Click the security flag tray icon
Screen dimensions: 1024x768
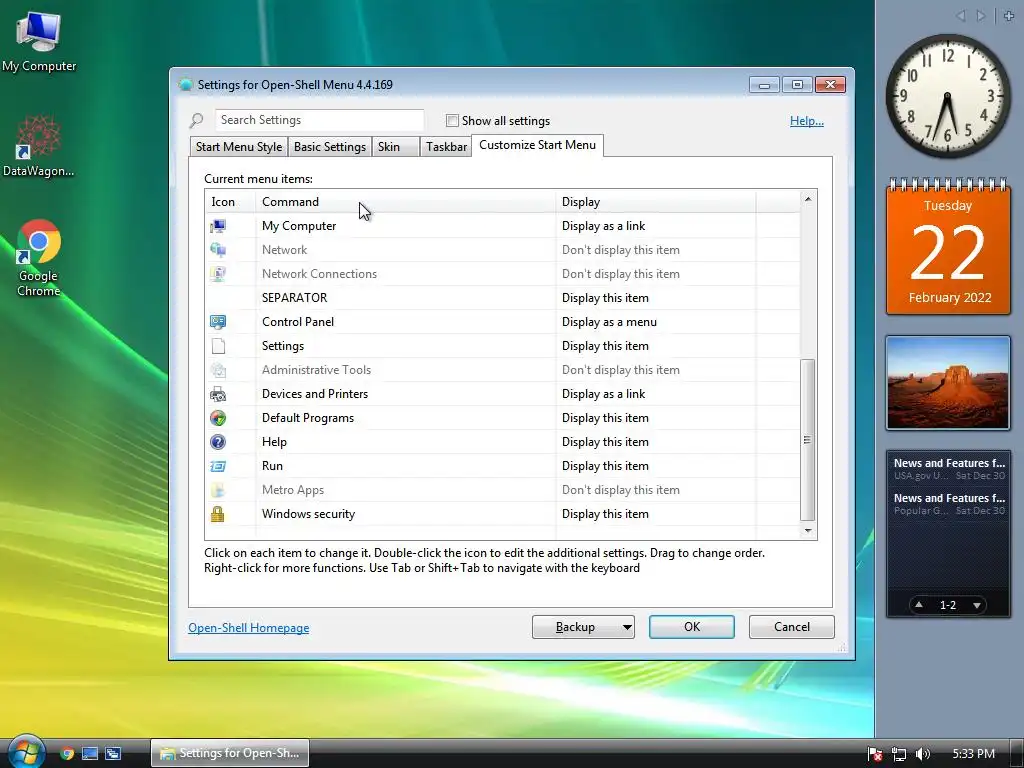coord(875,754)
